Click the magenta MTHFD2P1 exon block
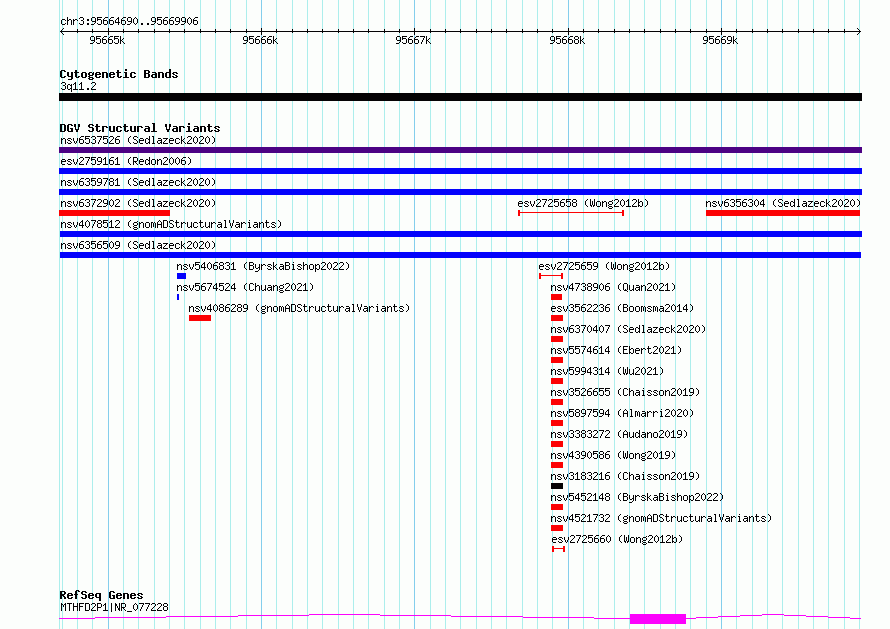The width and height of the screenshot is (890, 629). coord(658,619)
